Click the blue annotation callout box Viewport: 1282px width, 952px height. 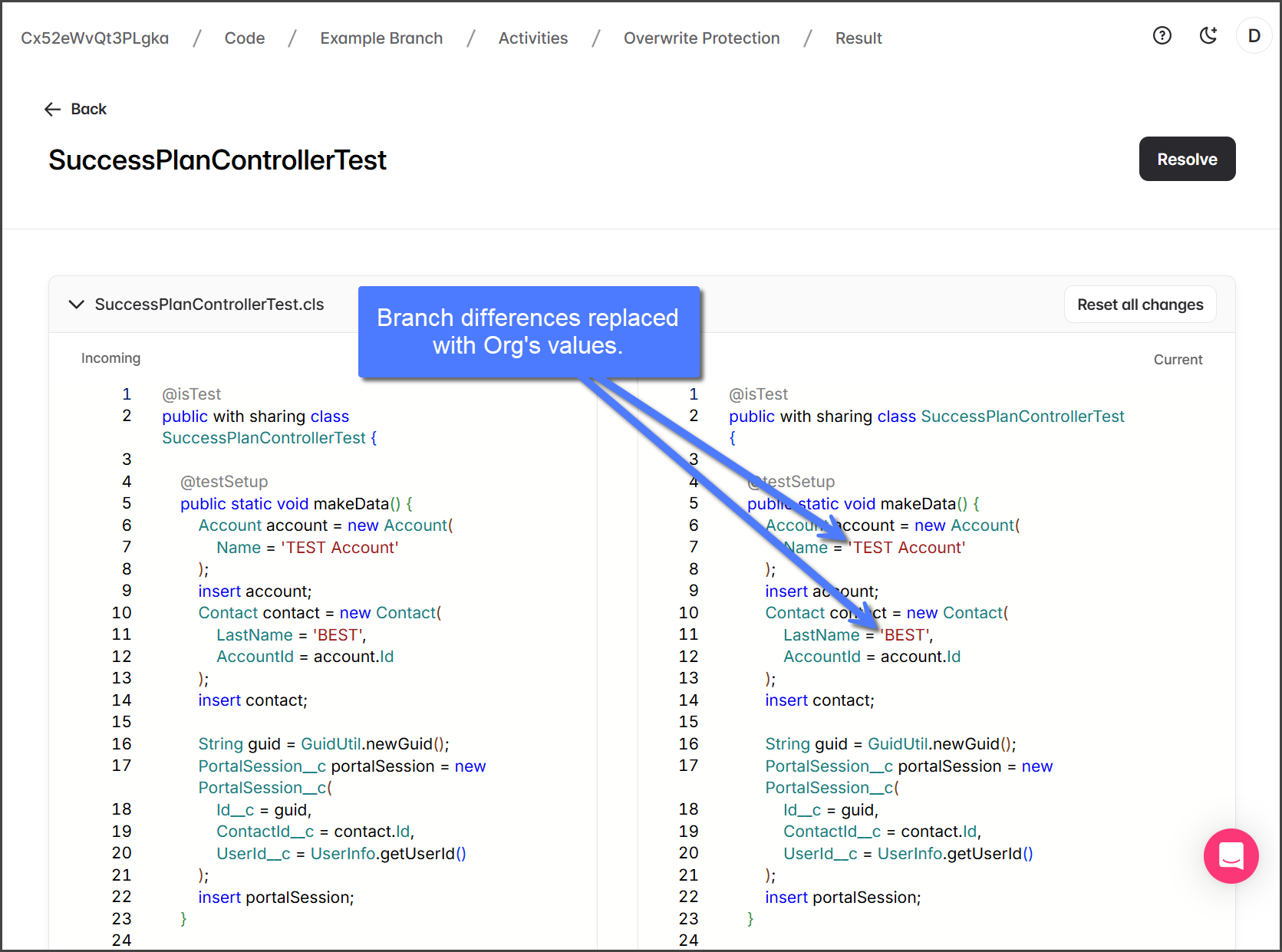coord(528,331)
